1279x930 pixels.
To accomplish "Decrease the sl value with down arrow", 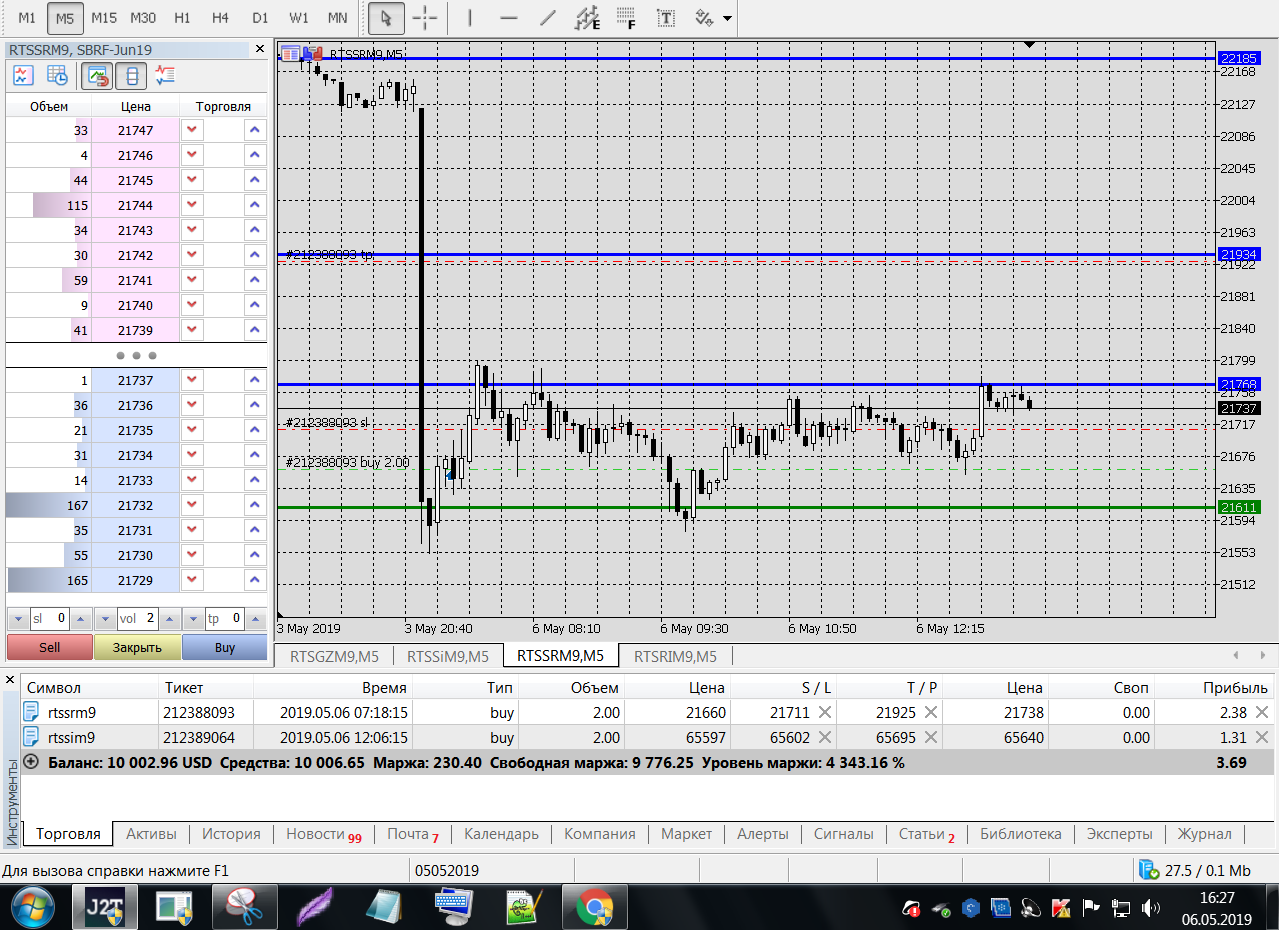I will pyautogui.click(x=18, y=619).
